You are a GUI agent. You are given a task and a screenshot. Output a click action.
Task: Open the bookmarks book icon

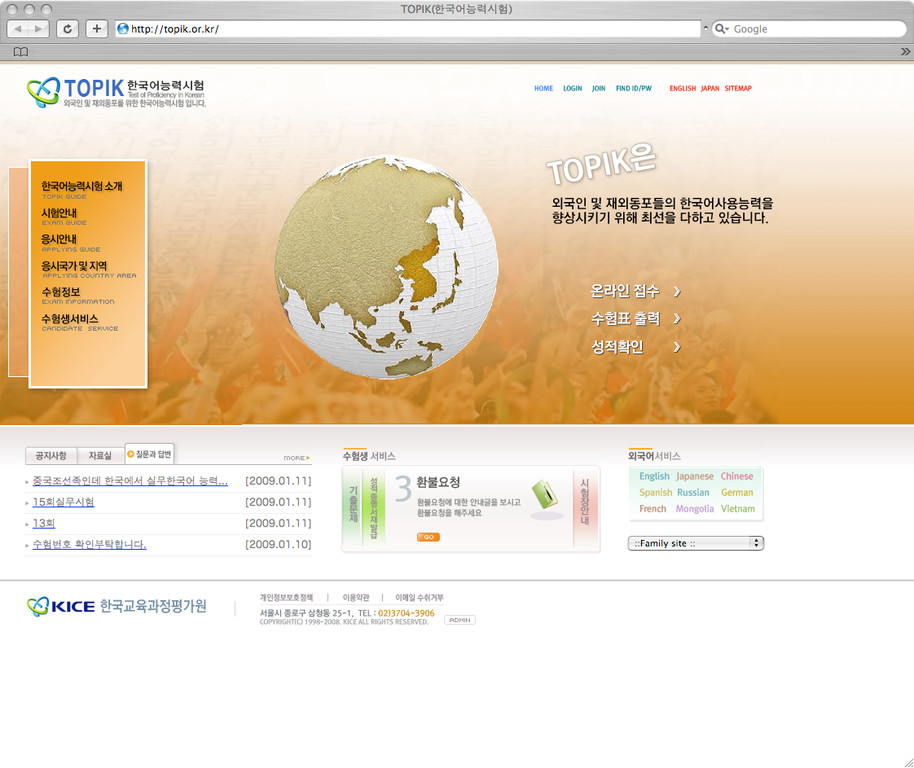pos(21,52)
